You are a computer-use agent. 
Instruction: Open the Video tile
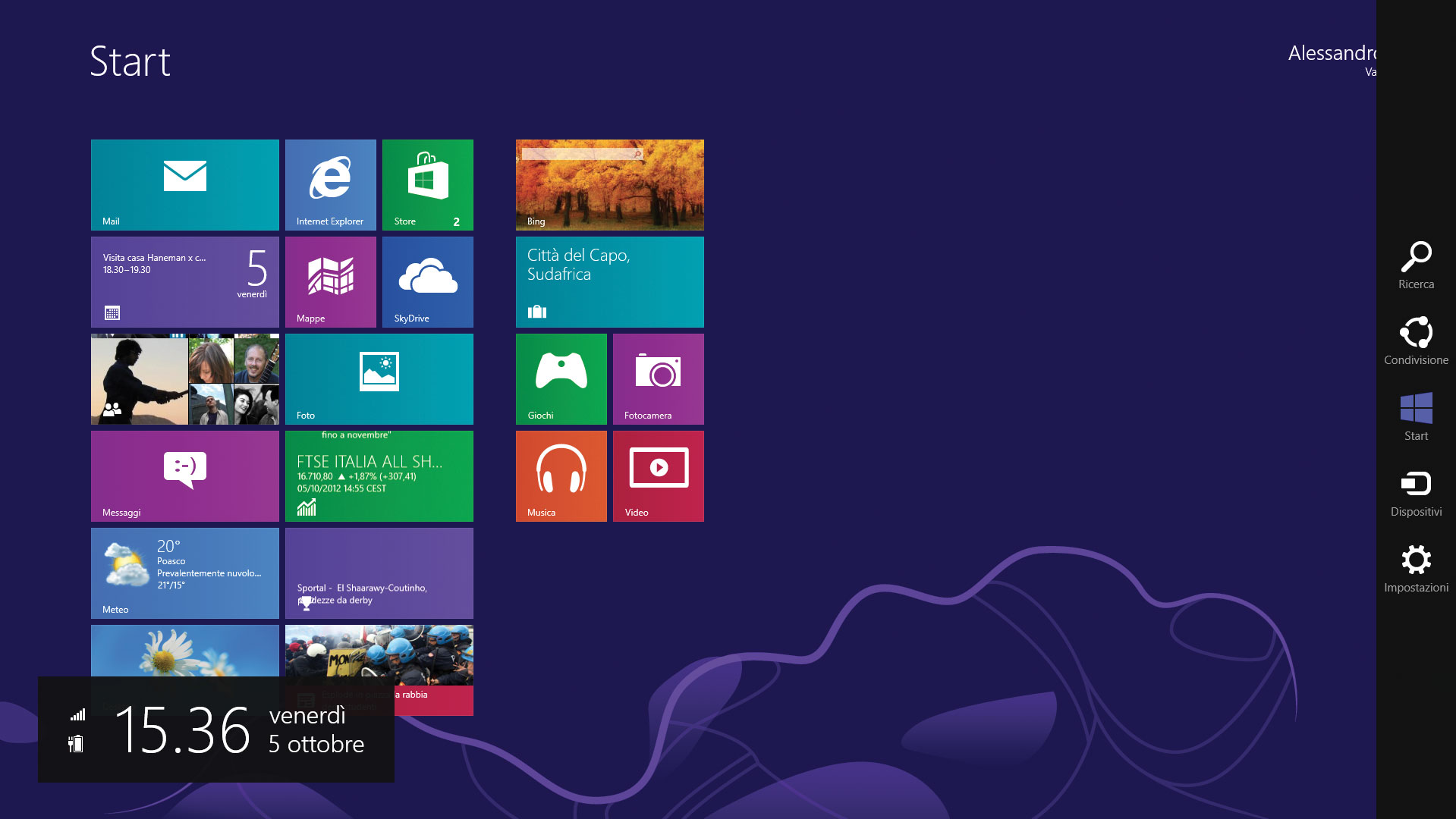659,476
